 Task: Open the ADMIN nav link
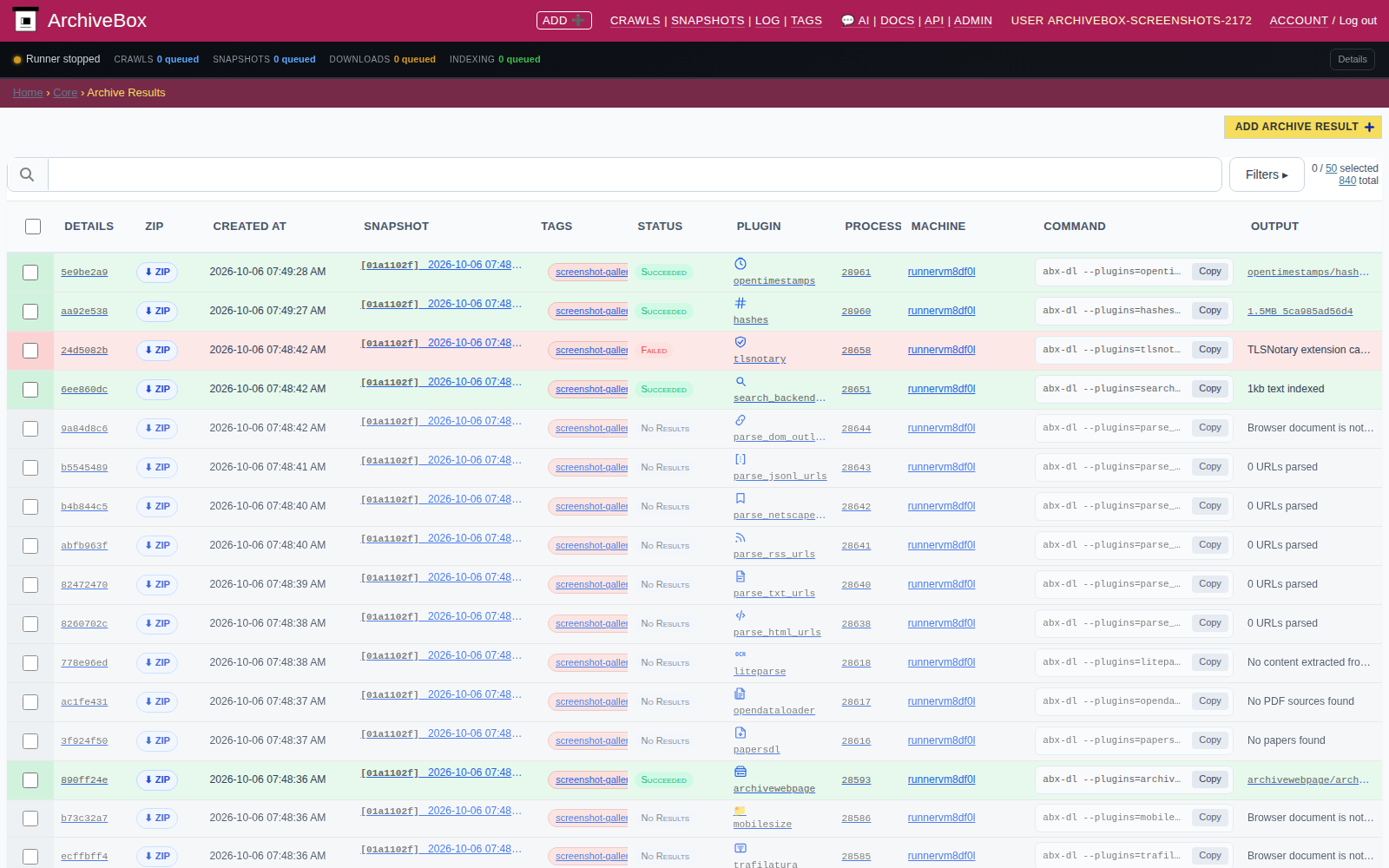click(972, 20)
